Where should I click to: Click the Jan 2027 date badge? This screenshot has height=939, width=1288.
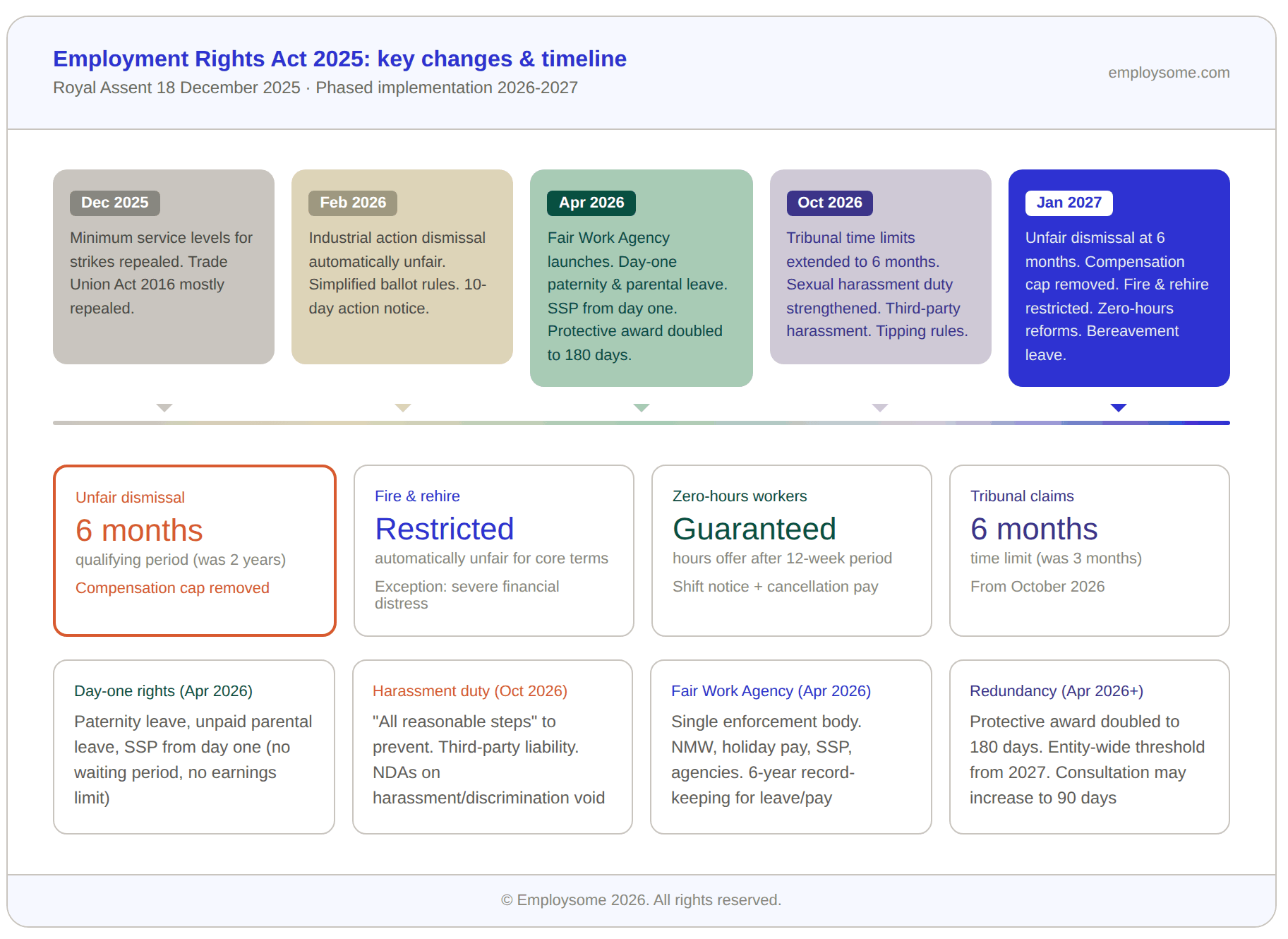click(1069, 203)
